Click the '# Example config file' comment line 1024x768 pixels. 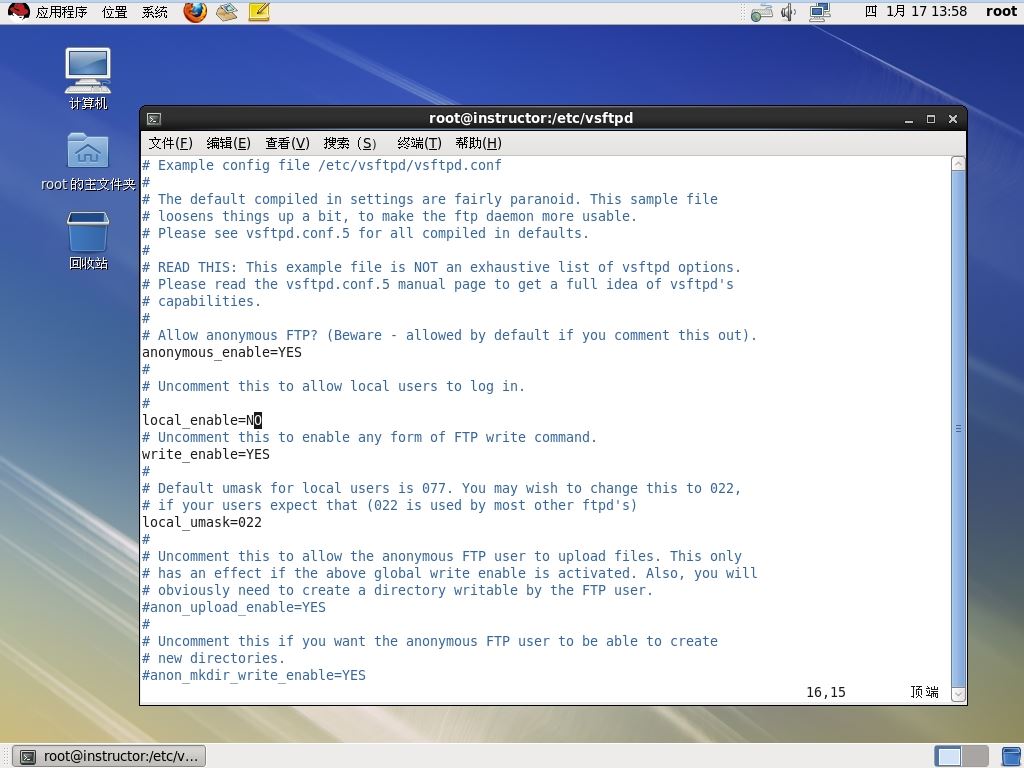322,165
